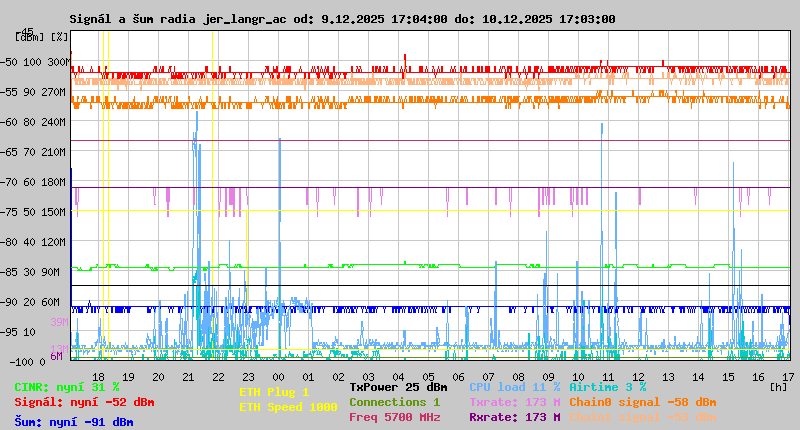Click the faint 'Chain1 signal -53 dBm' legend label
800x430 pixels.
click(x=643, y=417)
